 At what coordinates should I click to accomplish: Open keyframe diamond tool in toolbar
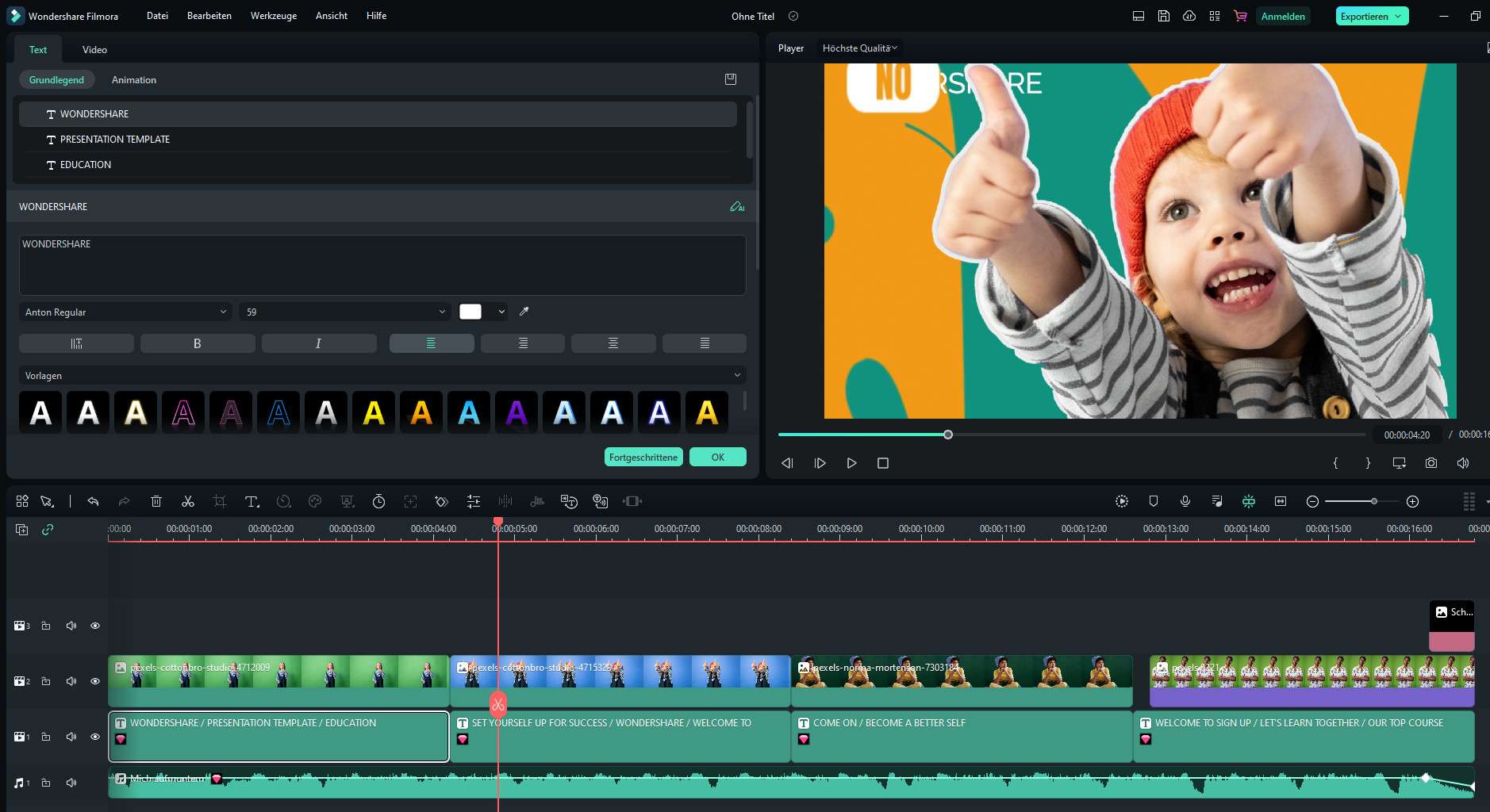click(442, 501)
